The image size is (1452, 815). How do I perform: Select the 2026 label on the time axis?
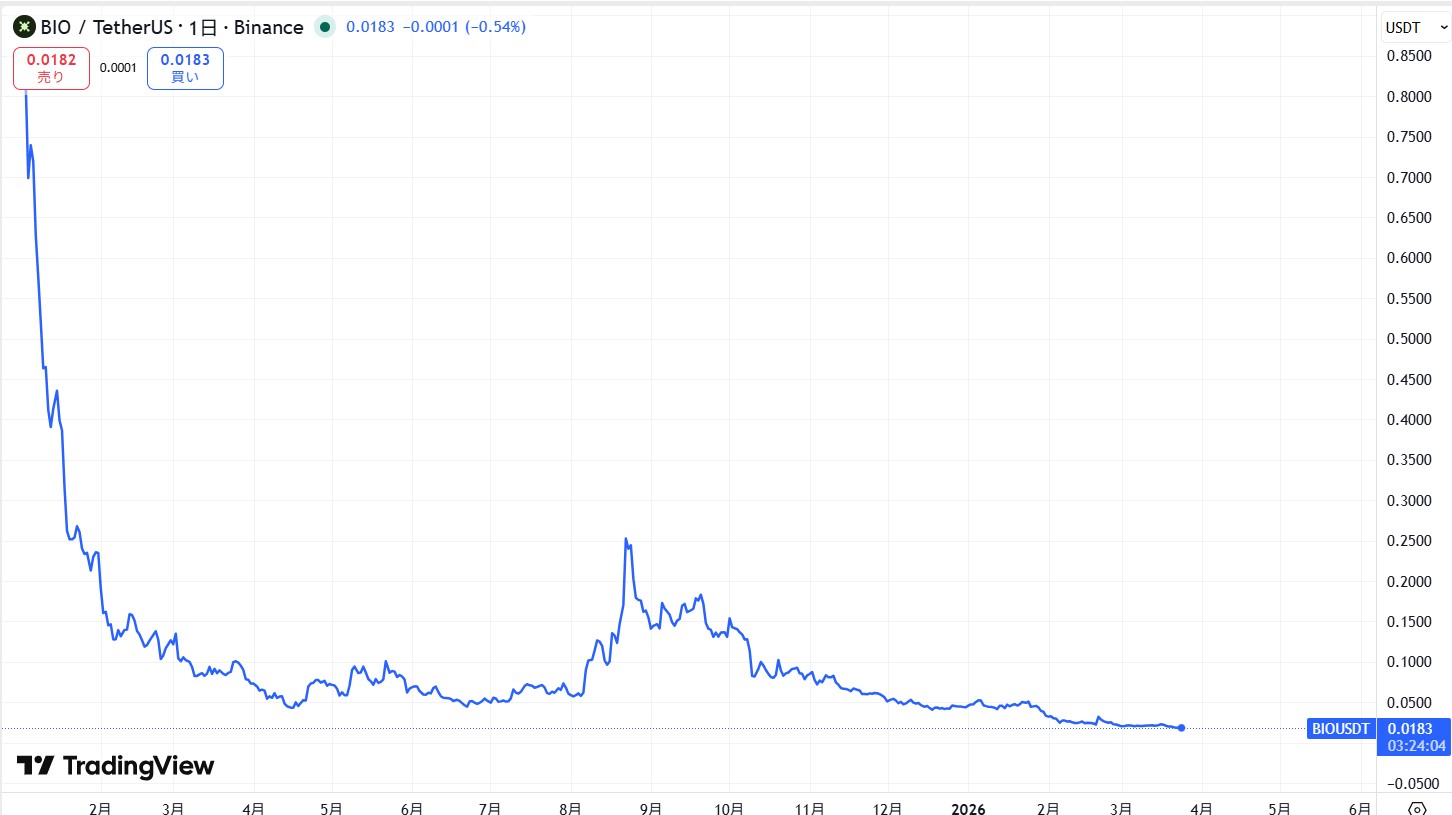coord(967,808)
